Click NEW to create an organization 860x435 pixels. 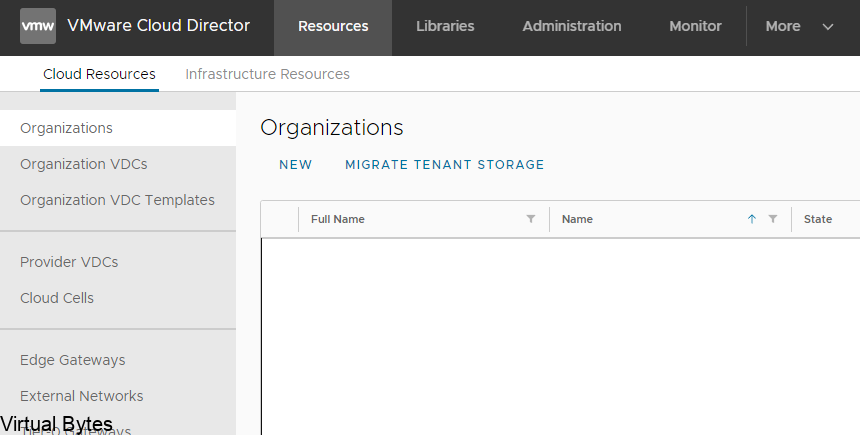pyautogui.click(x=295, y=165)
